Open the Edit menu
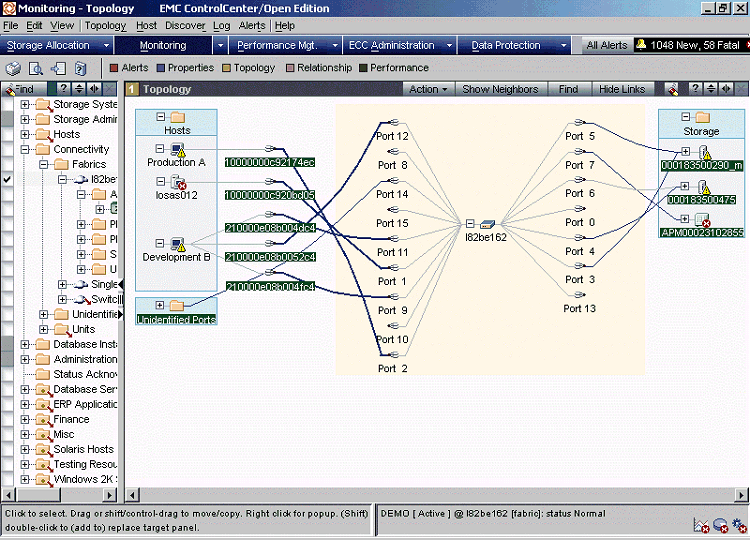 (34, 26)
